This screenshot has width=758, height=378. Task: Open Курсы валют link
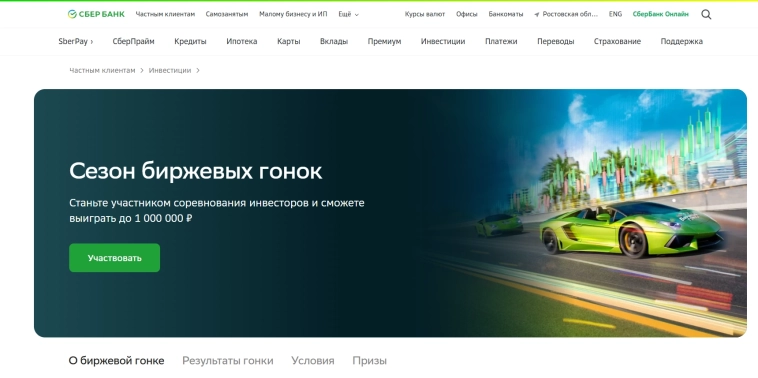tap(425, 15)
